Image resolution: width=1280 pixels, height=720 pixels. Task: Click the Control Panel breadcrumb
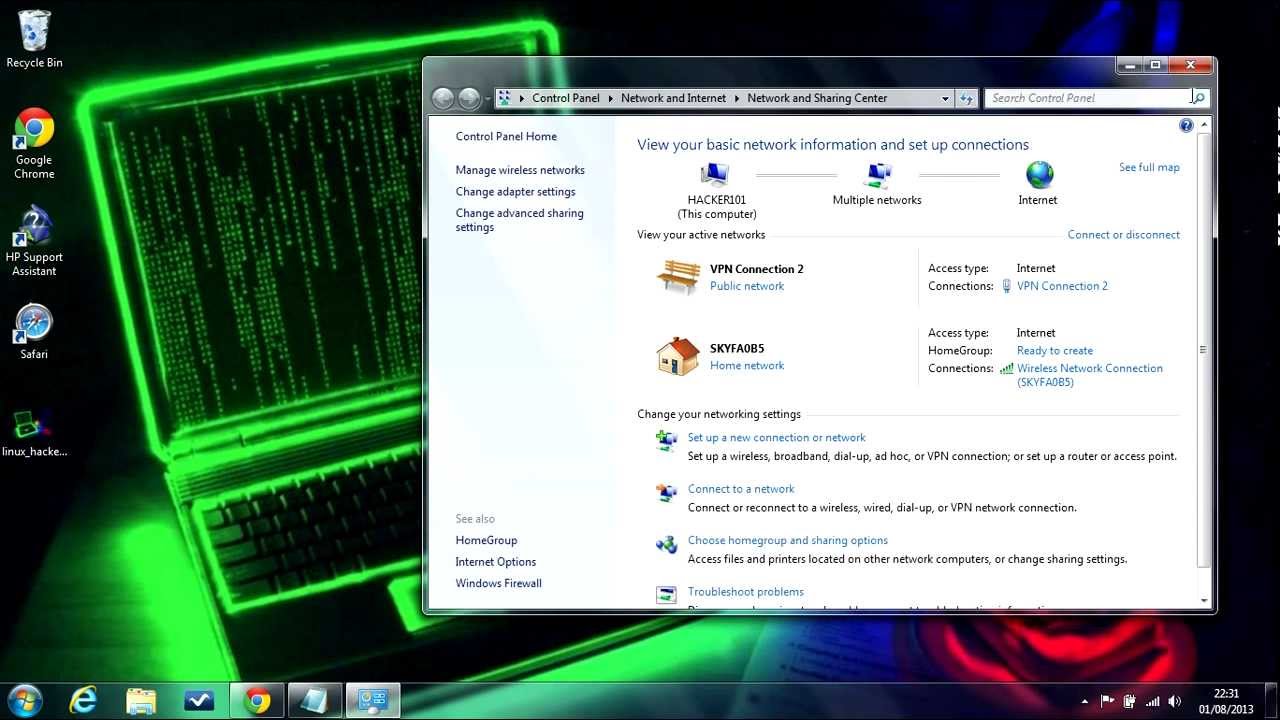pos(566,98)
